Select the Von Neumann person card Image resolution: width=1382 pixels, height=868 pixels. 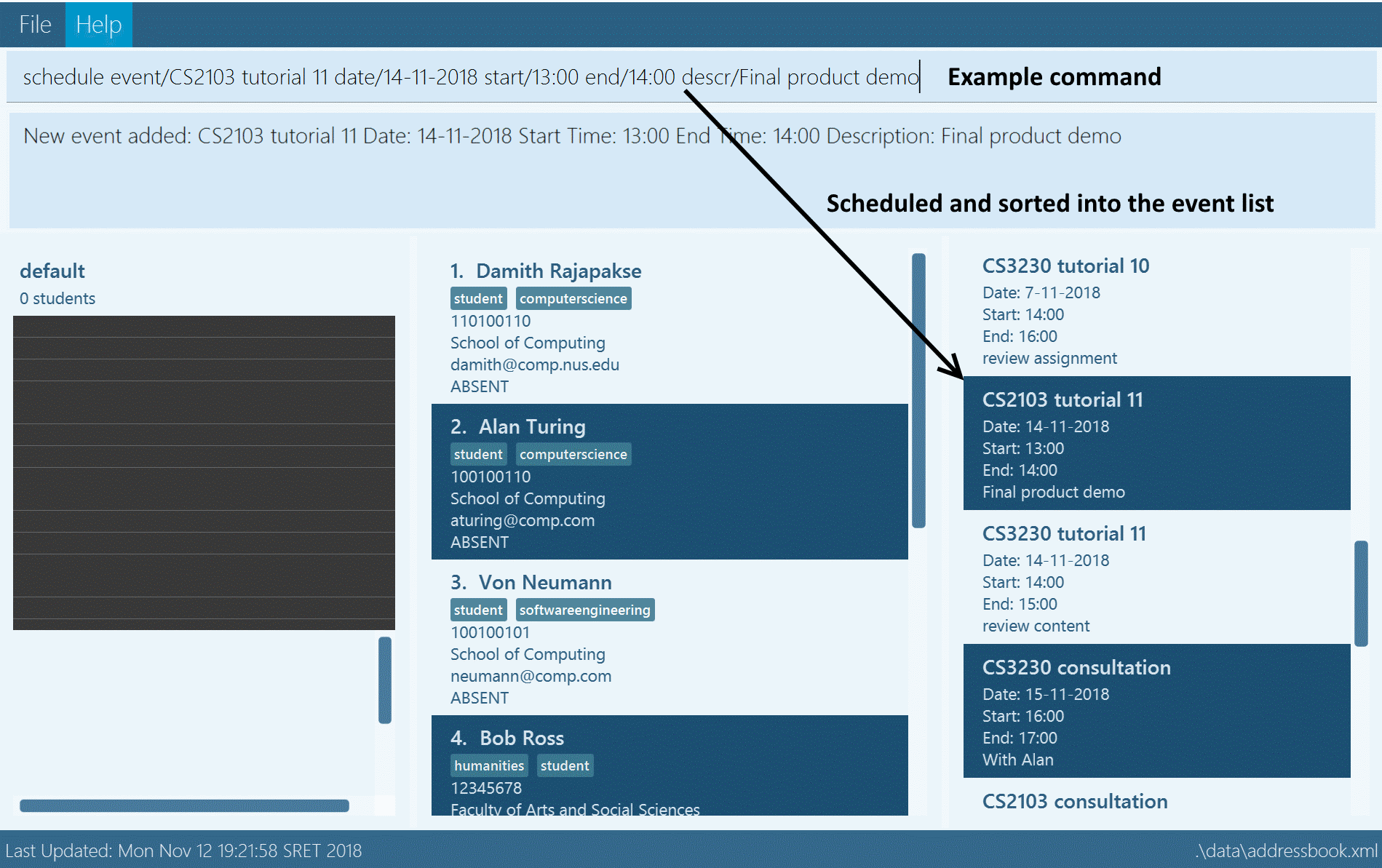(x=670, y=637)
